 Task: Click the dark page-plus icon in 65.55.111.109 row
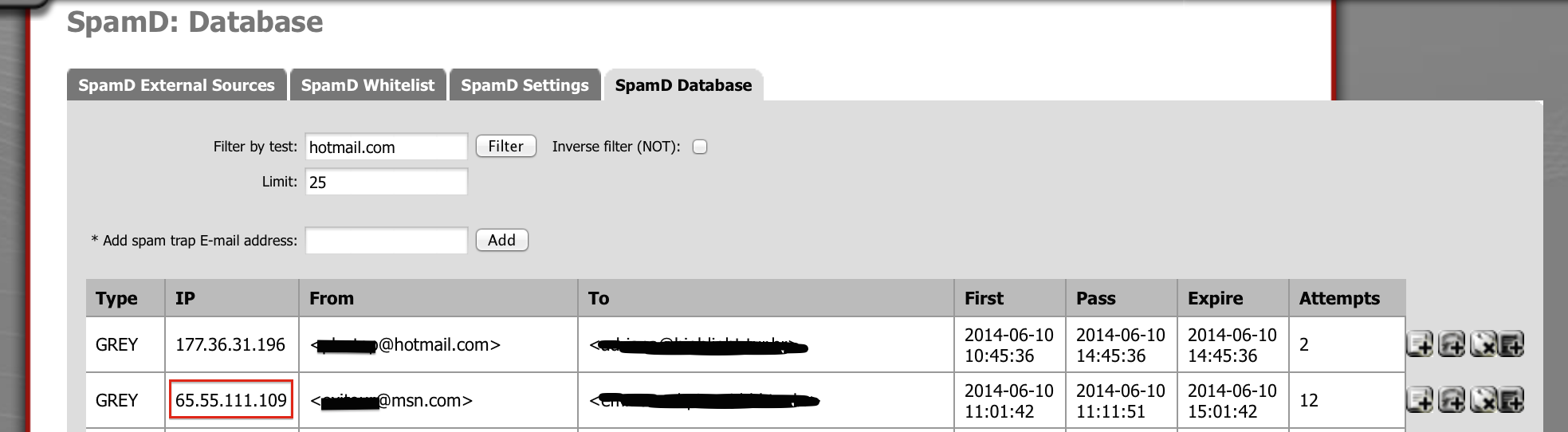pyautogui.click(x=1511, y=399)
